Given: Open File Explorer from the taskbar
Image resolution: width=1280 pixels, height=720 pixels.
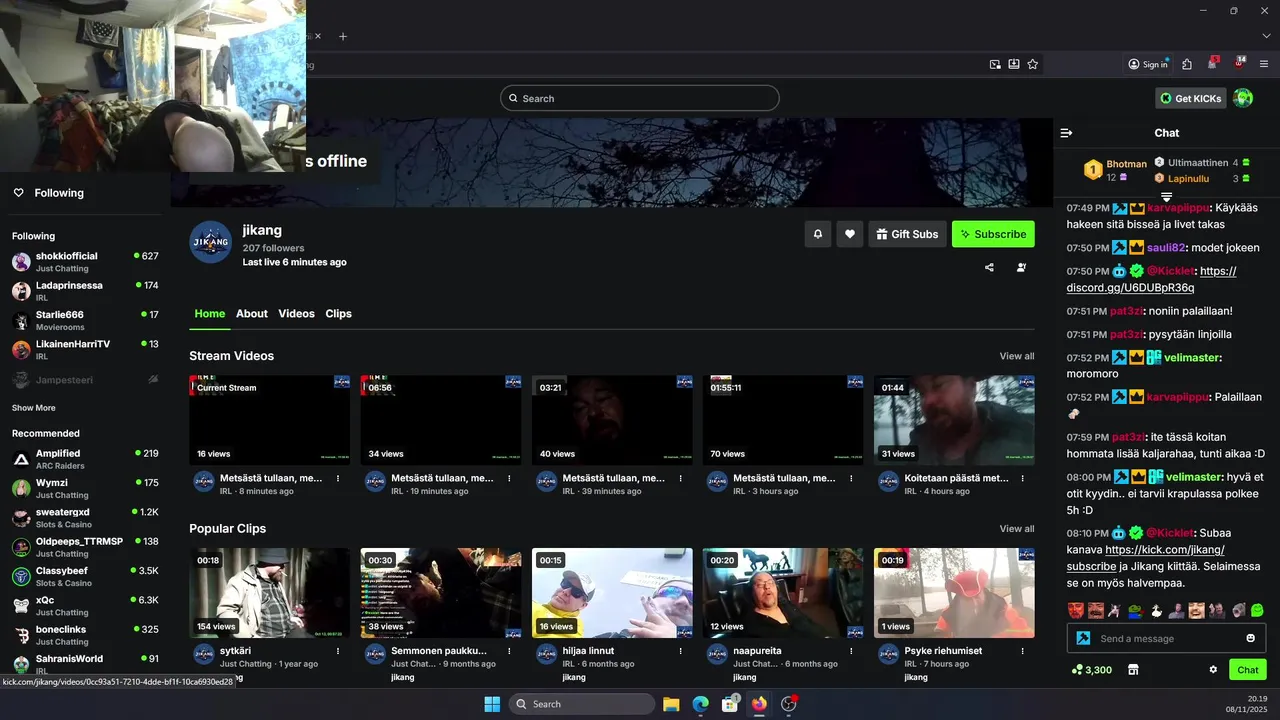Looking at the screenshot, I should point(671,704).
